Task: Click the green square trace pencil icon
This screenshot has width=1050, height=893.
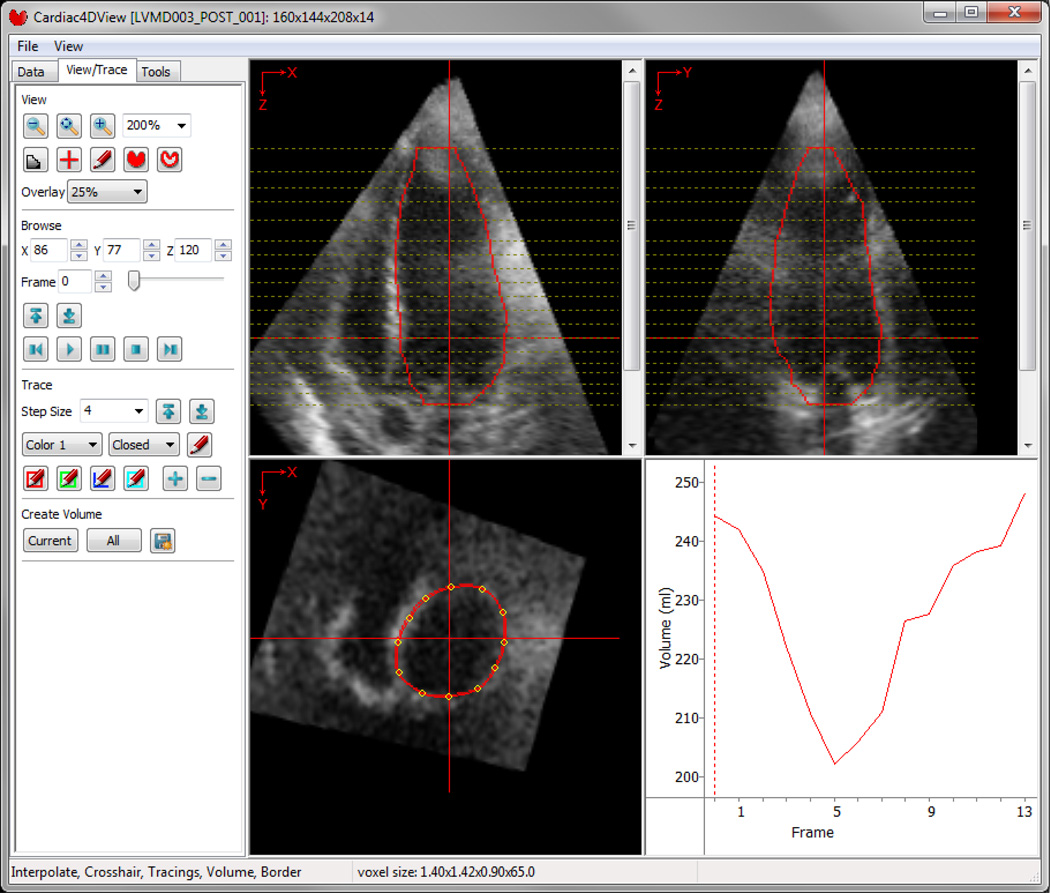Action: (69, 479)
